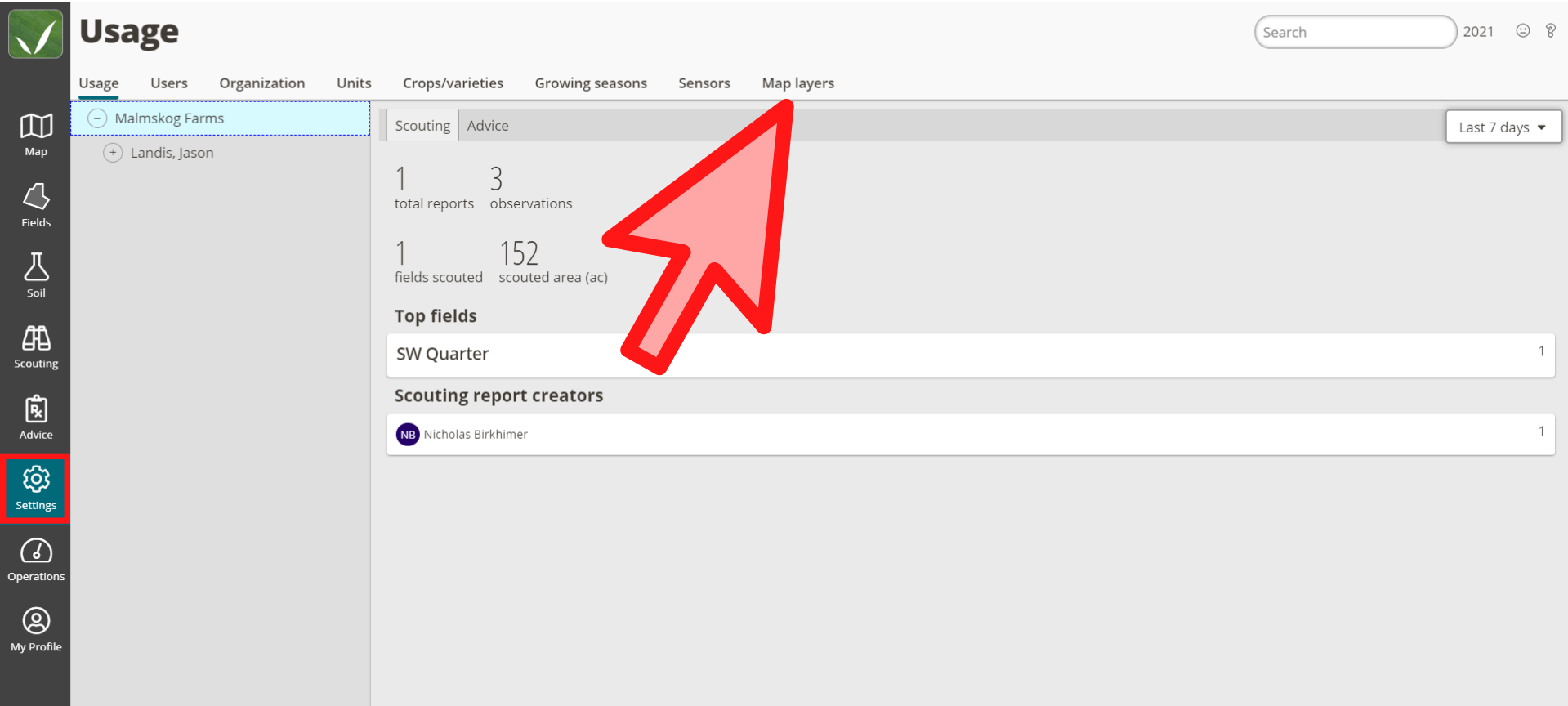Viewport: 1568px width, 706px height.
Task: Select the Scouting sub-tab in usage panel
Action: (x=422, y=126)
